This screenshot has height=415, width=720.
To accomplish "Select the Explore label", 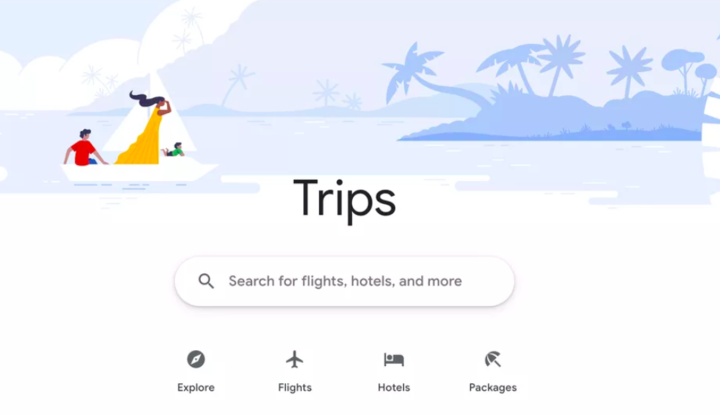I will [196, 387].
